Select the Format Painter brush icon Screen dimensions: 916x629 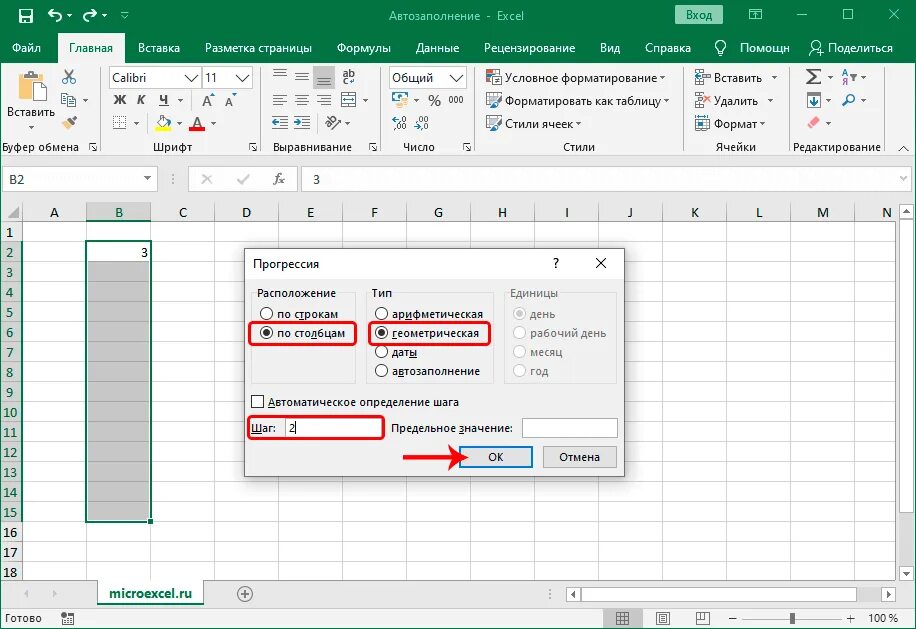click(x=70, y=123)
